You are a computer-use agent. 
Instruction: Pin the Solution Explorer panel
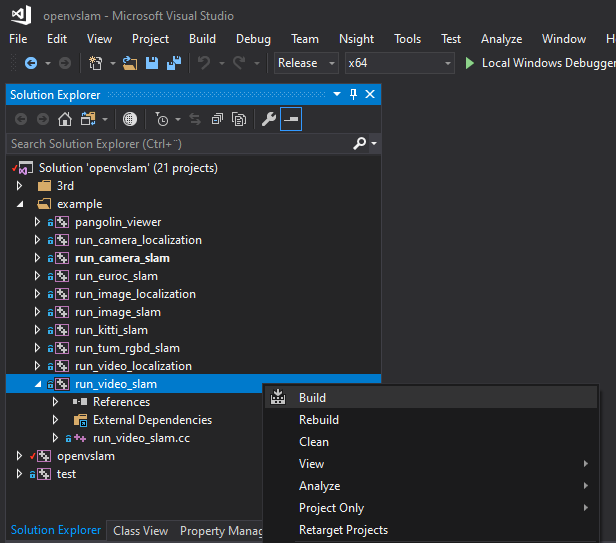click(353, 94)
